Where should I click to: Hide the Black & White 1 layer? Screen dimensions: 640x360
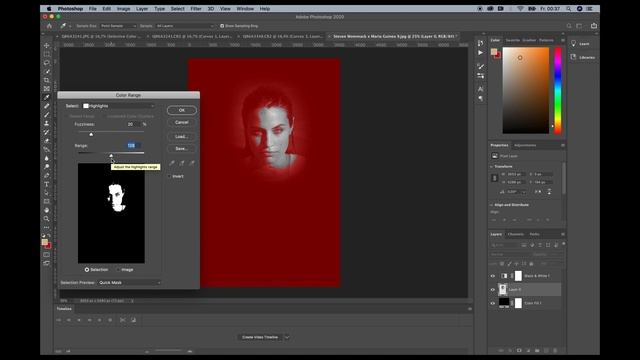pyautogui.click(x=493, y=276)
